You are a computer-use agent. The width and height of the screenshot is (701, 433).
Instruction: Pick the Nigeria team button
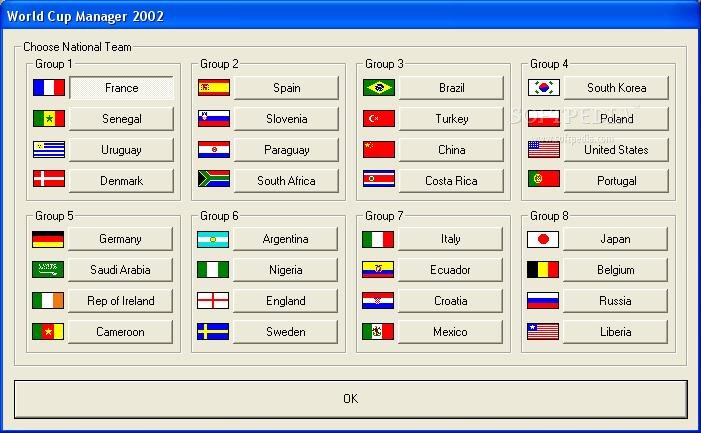click(x=286, y=269)
